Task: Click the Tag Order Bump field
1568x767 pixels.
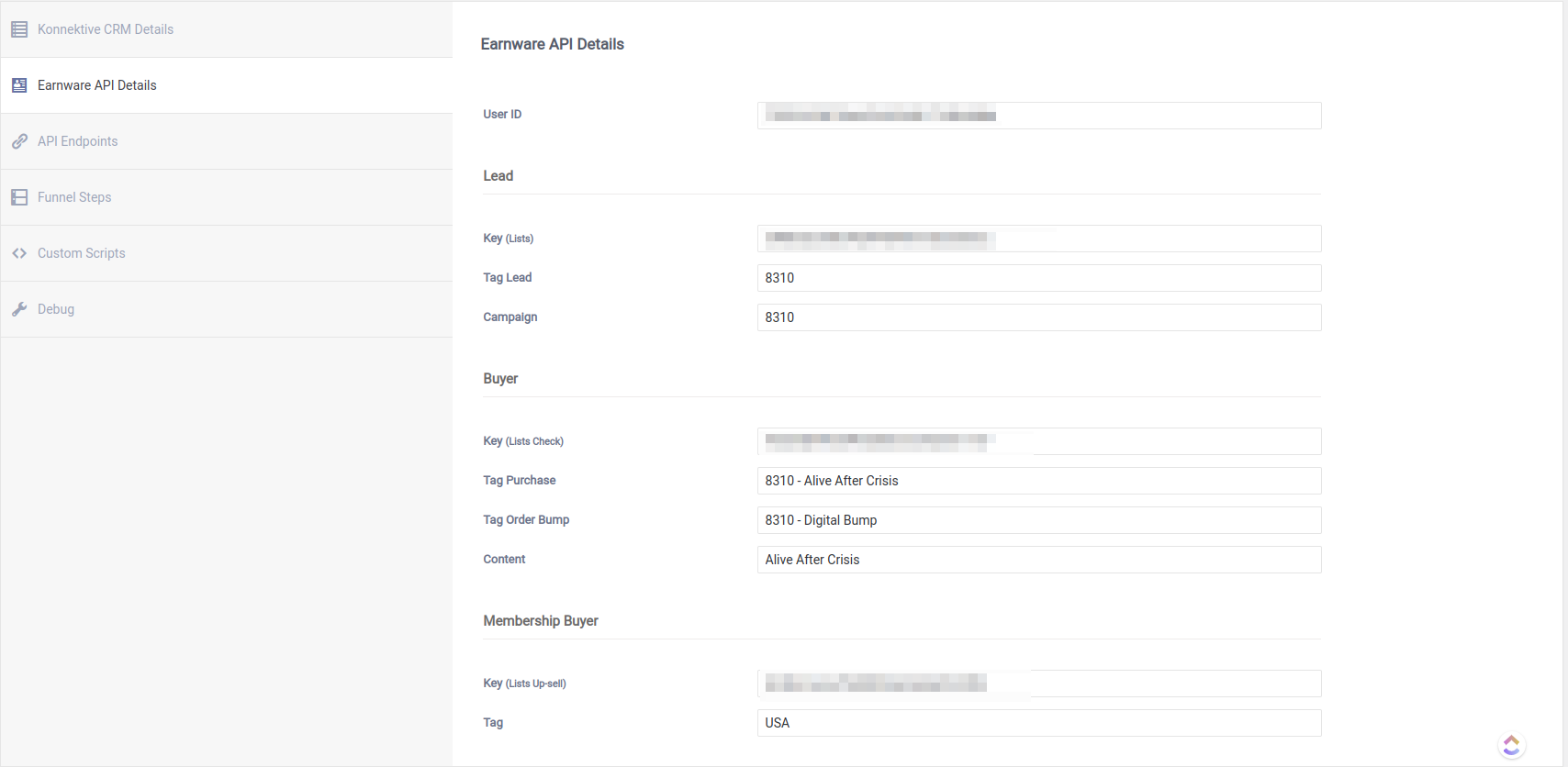Action: pos(1038,520)
